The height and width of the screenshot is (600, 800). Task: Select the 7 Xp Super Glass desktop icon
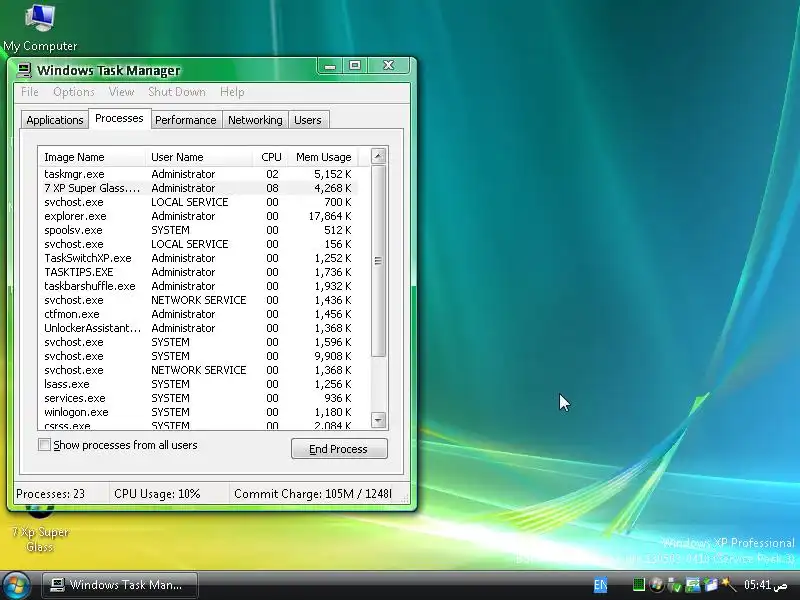[x=40, y=531]
